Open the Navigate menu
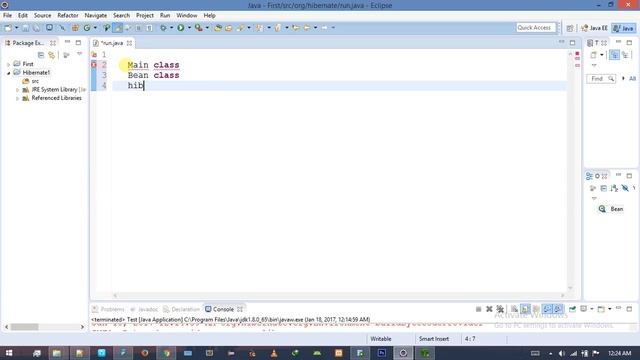640x360 pixels. [96, 15]
